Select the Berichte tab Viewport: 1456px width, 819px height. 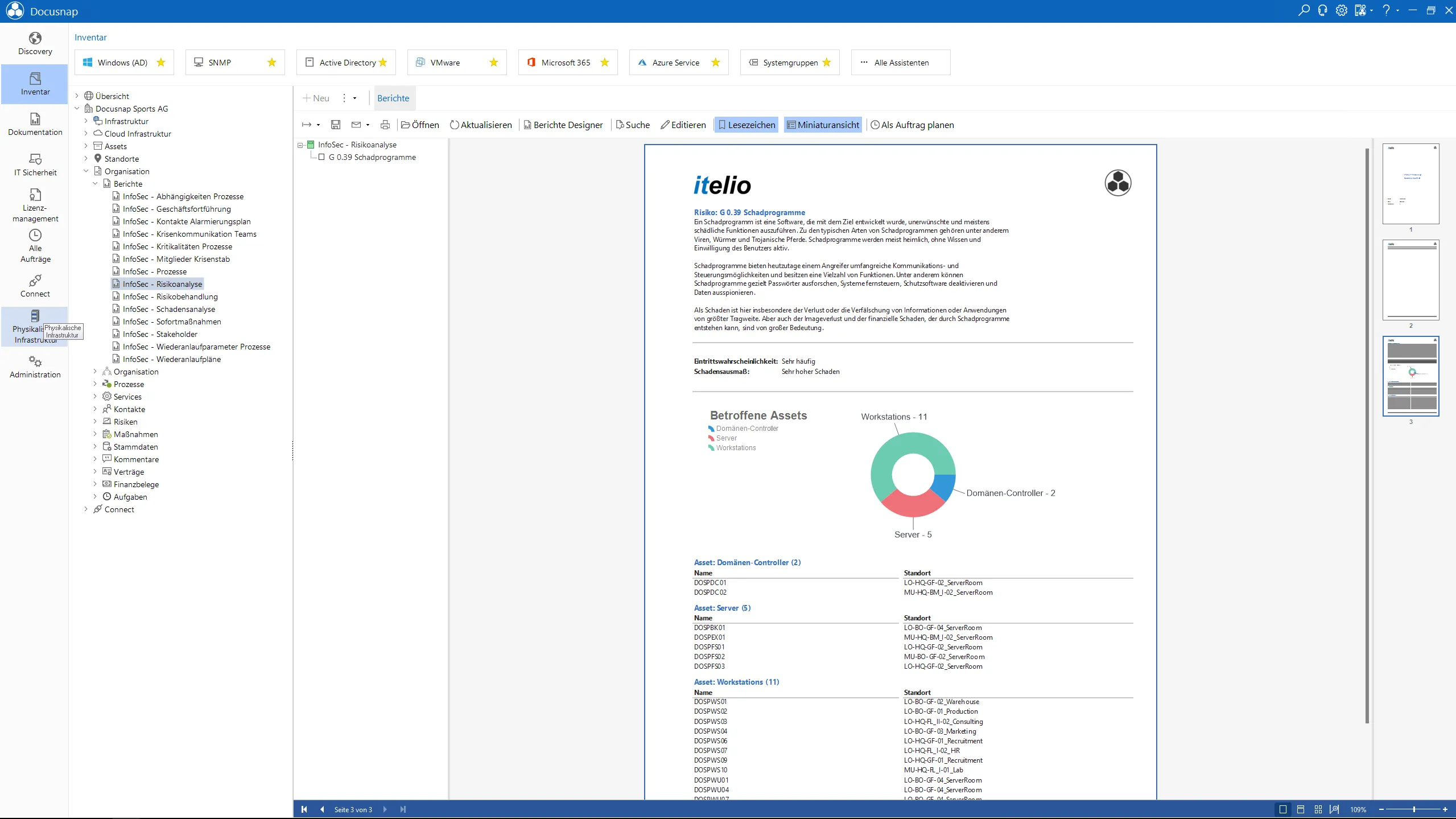tap(393, 98)
